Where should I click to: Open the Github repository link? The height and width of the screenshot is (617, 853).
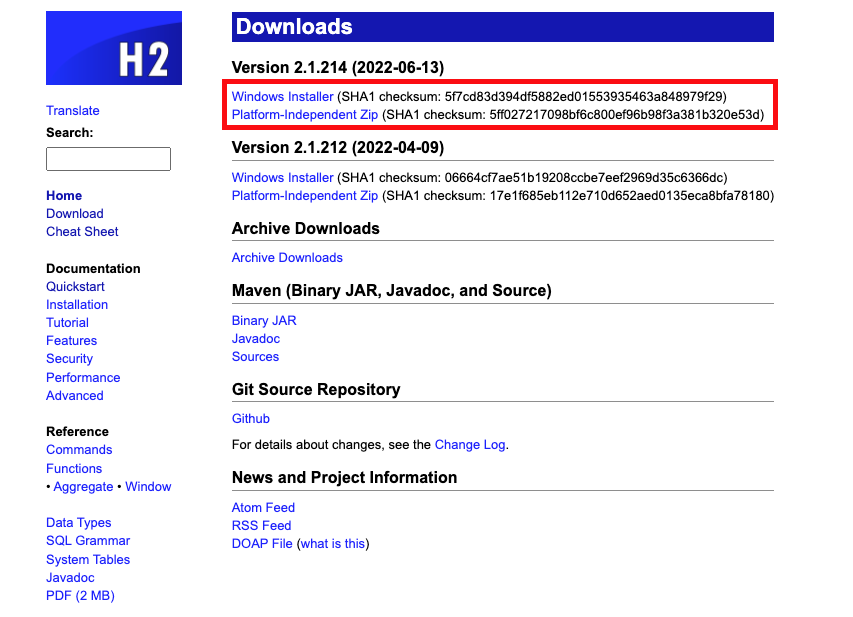[x=251, y=418]
